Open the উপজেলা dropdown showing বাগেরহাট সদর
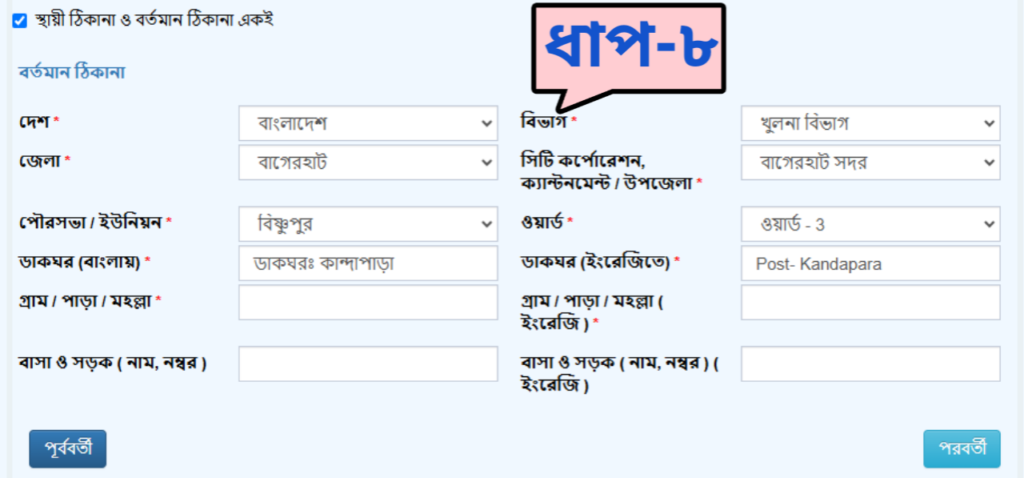The image size is (1024, 478). tap(871, 162)
